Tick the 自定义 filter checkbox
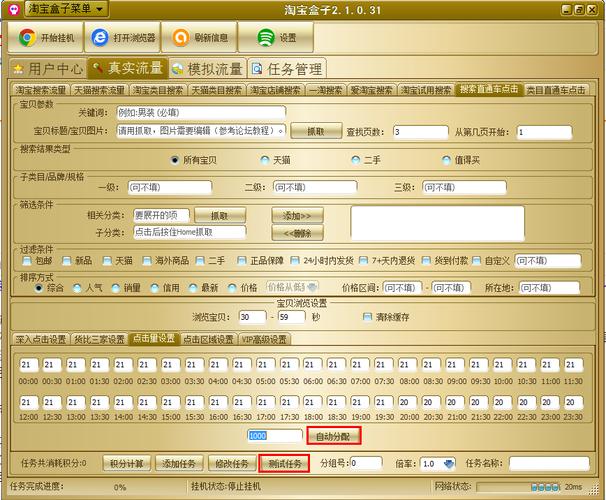This screenshot has width=606, height=500. point(477,261)
